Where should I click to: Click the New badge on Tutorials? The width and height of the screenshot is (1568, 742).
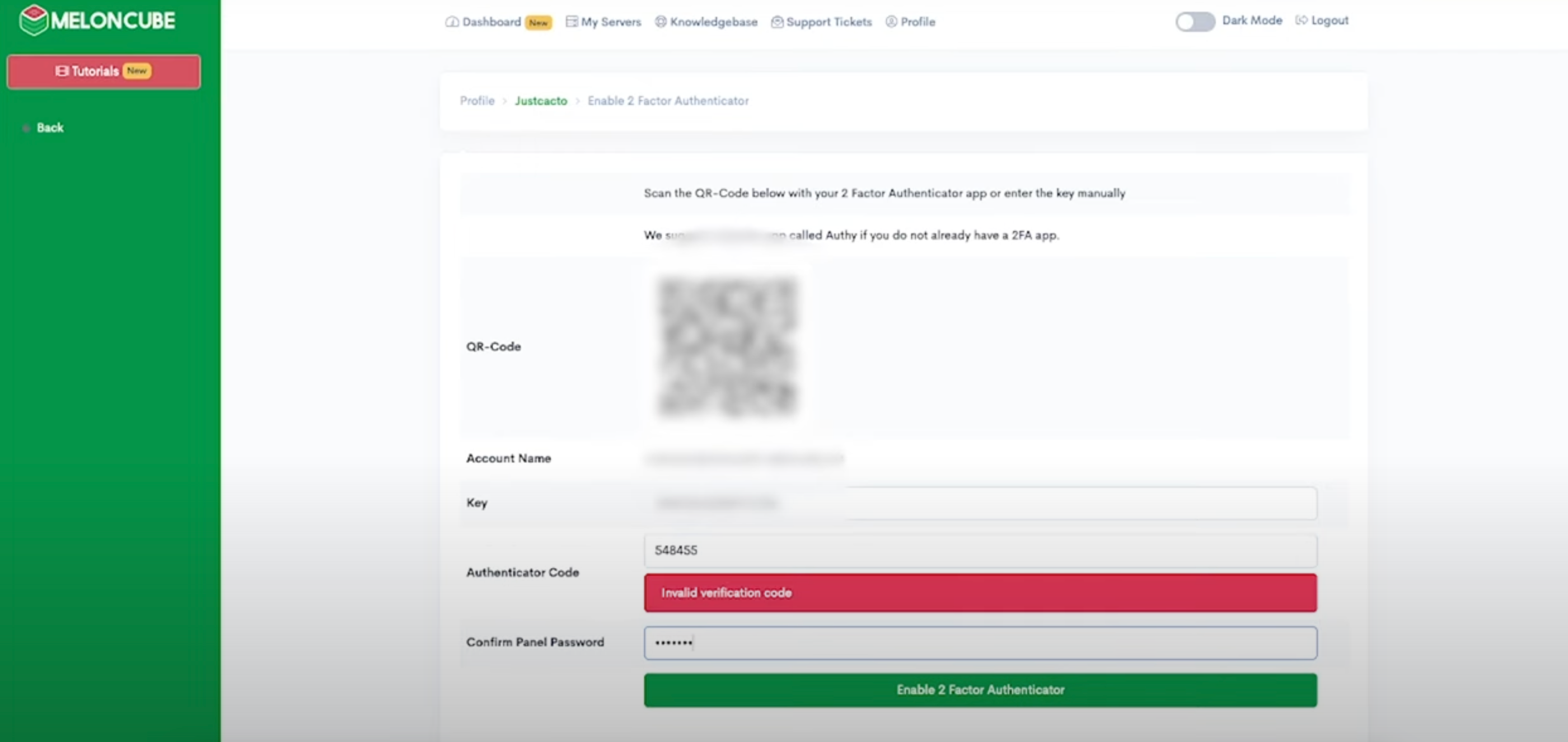(x=137, y=71)
